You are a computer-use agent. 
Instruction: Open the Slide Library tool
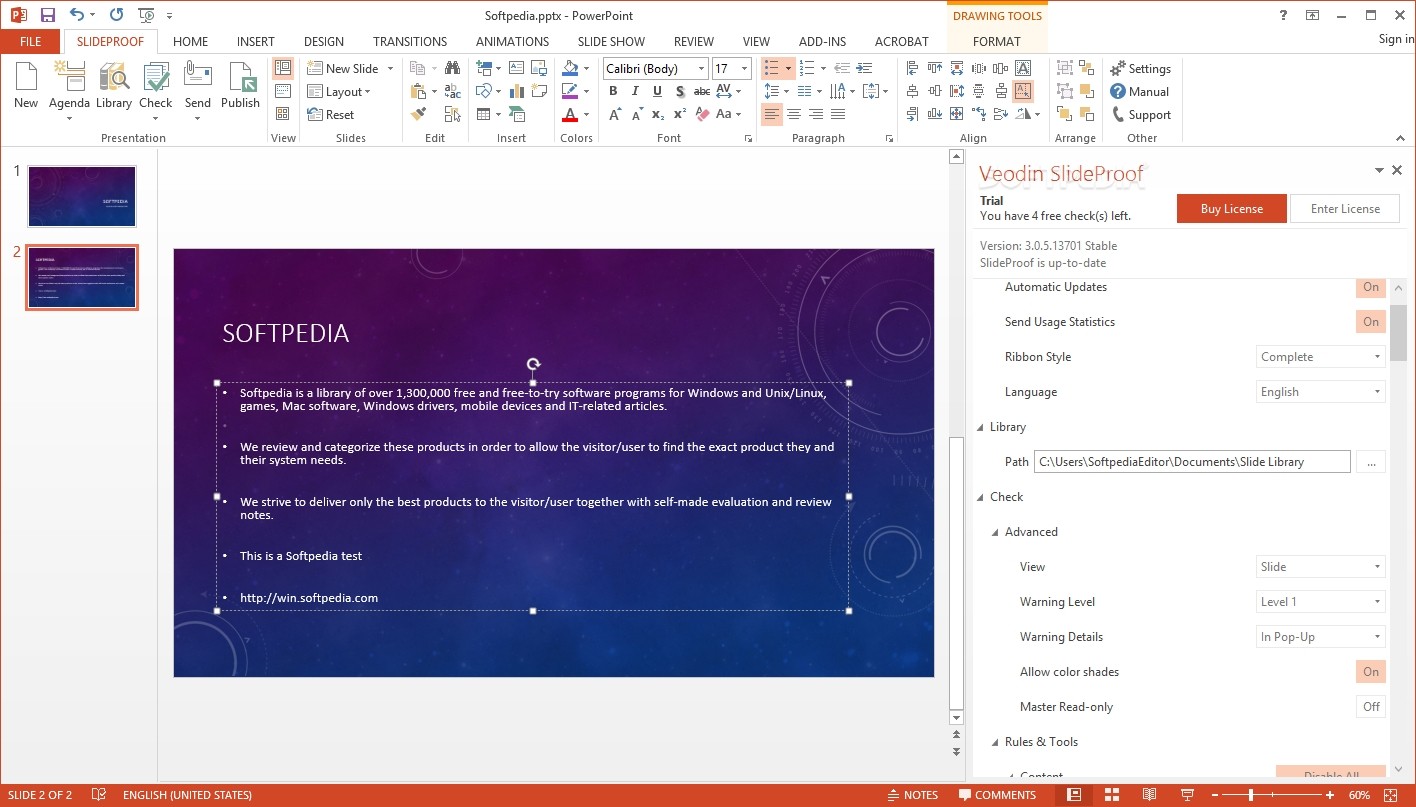click(x=114, y=85)
